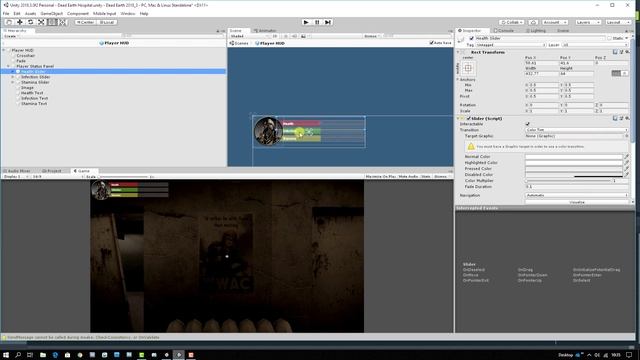Open the File menu
The height and width of the screenshot is (360, 640).
(6, 13)
